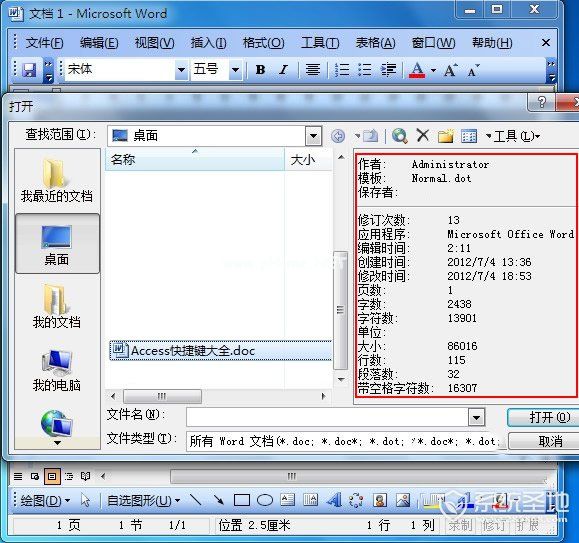Click the file list vertical scrollbar thumb

[340, 310]
